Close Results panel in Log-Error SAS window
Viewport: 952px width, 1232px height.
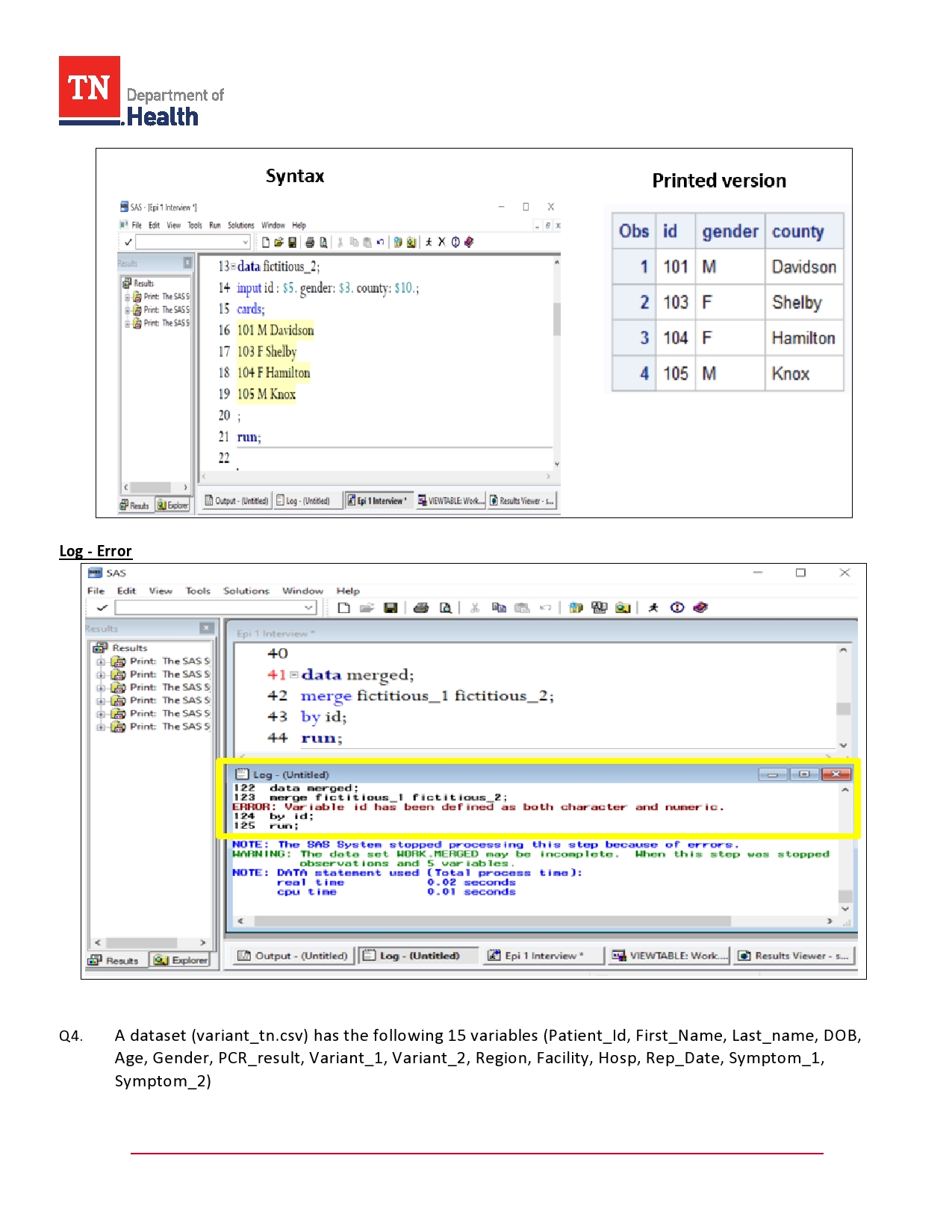(x=207, y=629)
